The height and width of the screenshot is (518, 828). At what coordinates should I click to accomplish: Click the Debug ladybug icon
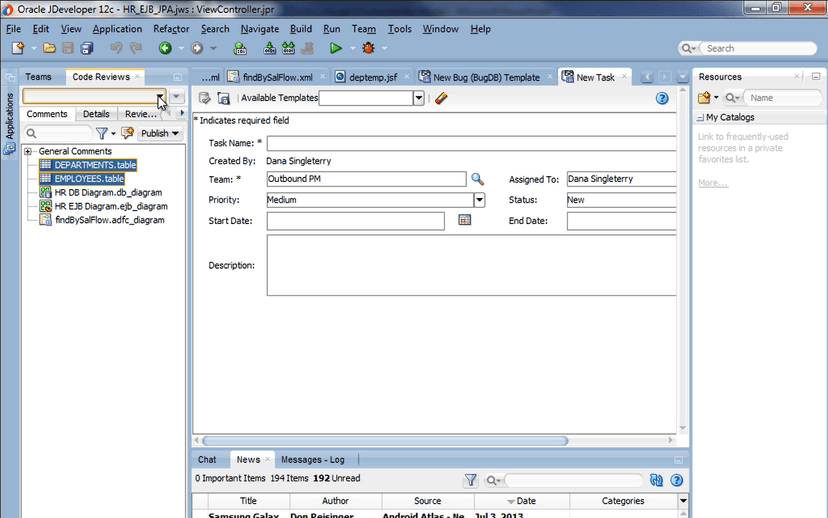pos(368,48)
